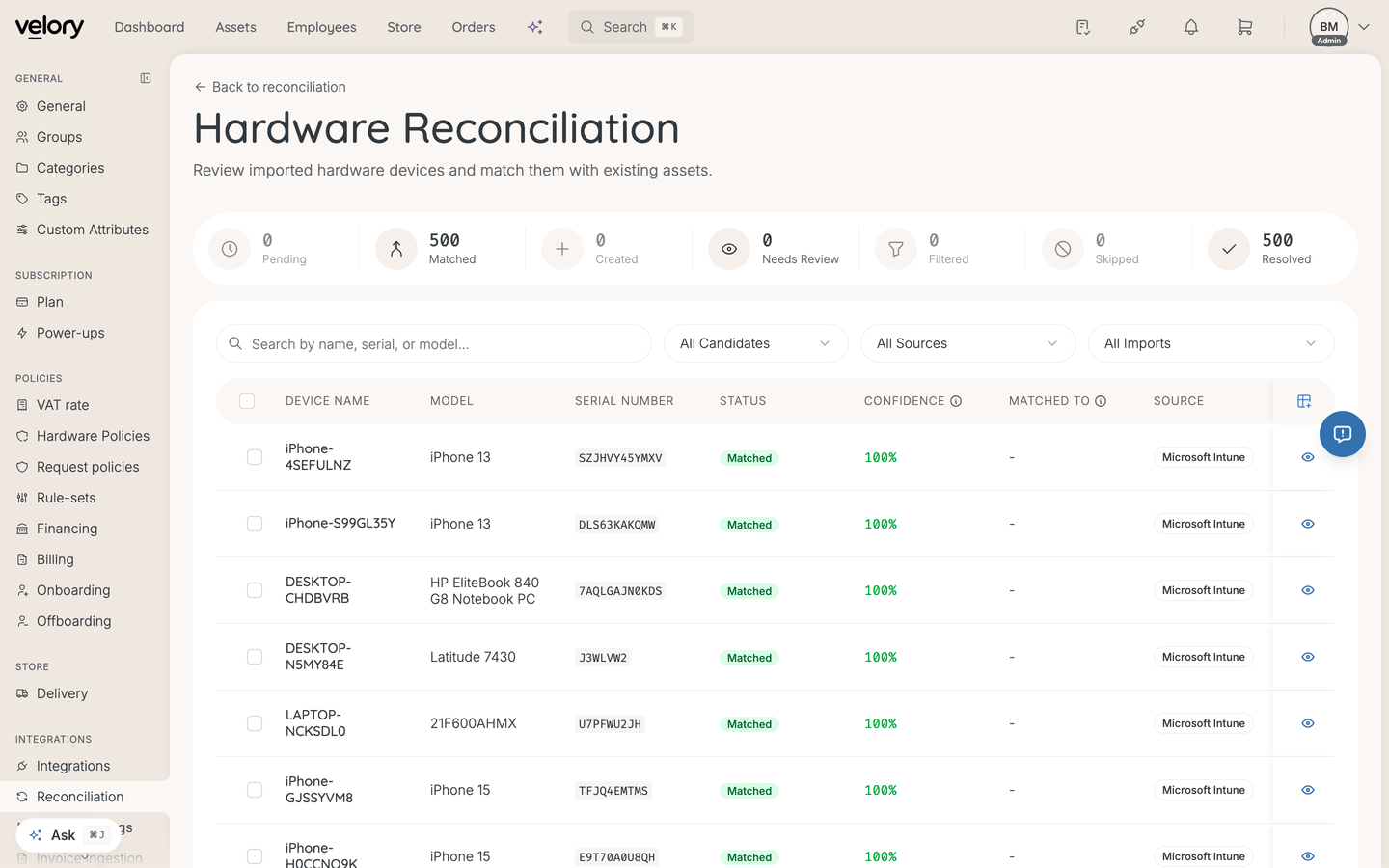The width and height of the screenshot is (1389, 868).
Task: Check the LAPTOP-NCKSDL0 row checkbox
Action: (255, 723)
